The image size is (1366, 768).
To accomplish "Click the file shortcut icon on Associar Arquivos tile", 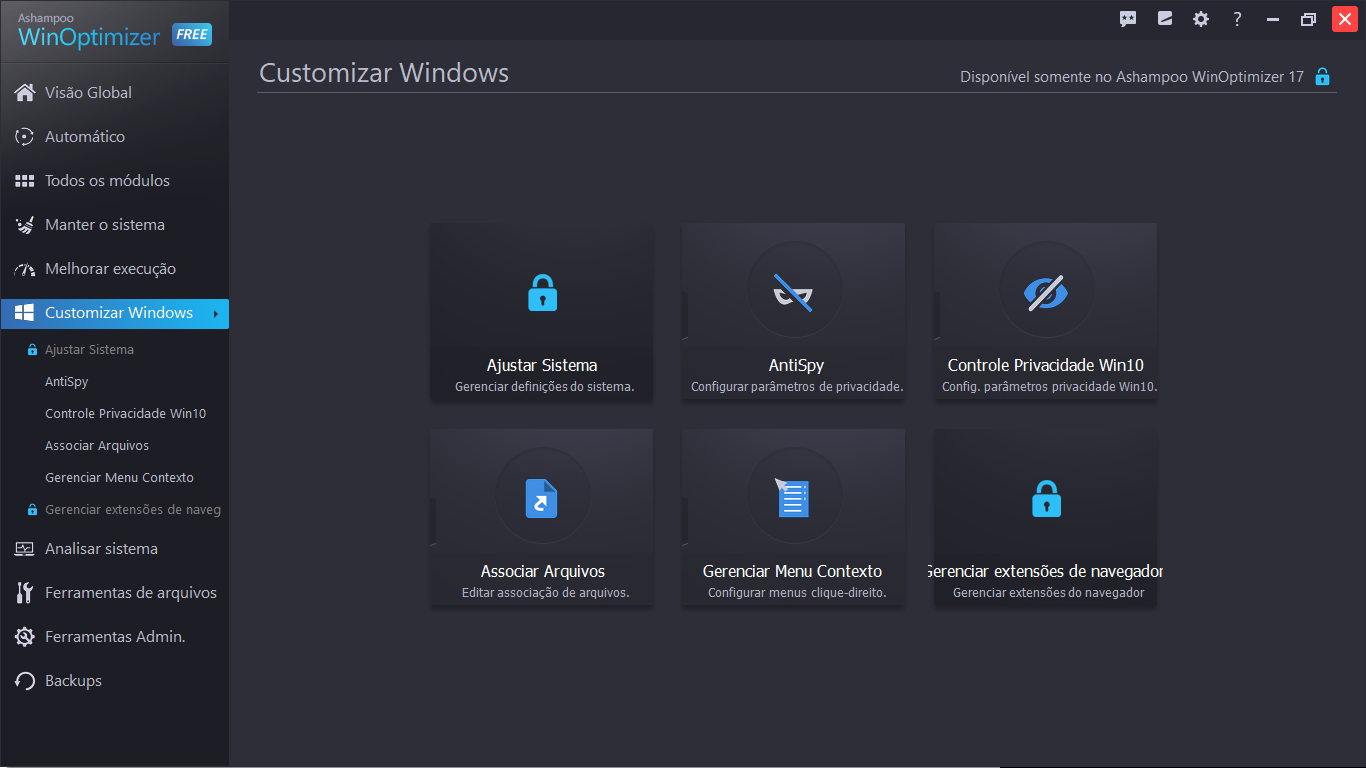I will [x=542, y=498].
